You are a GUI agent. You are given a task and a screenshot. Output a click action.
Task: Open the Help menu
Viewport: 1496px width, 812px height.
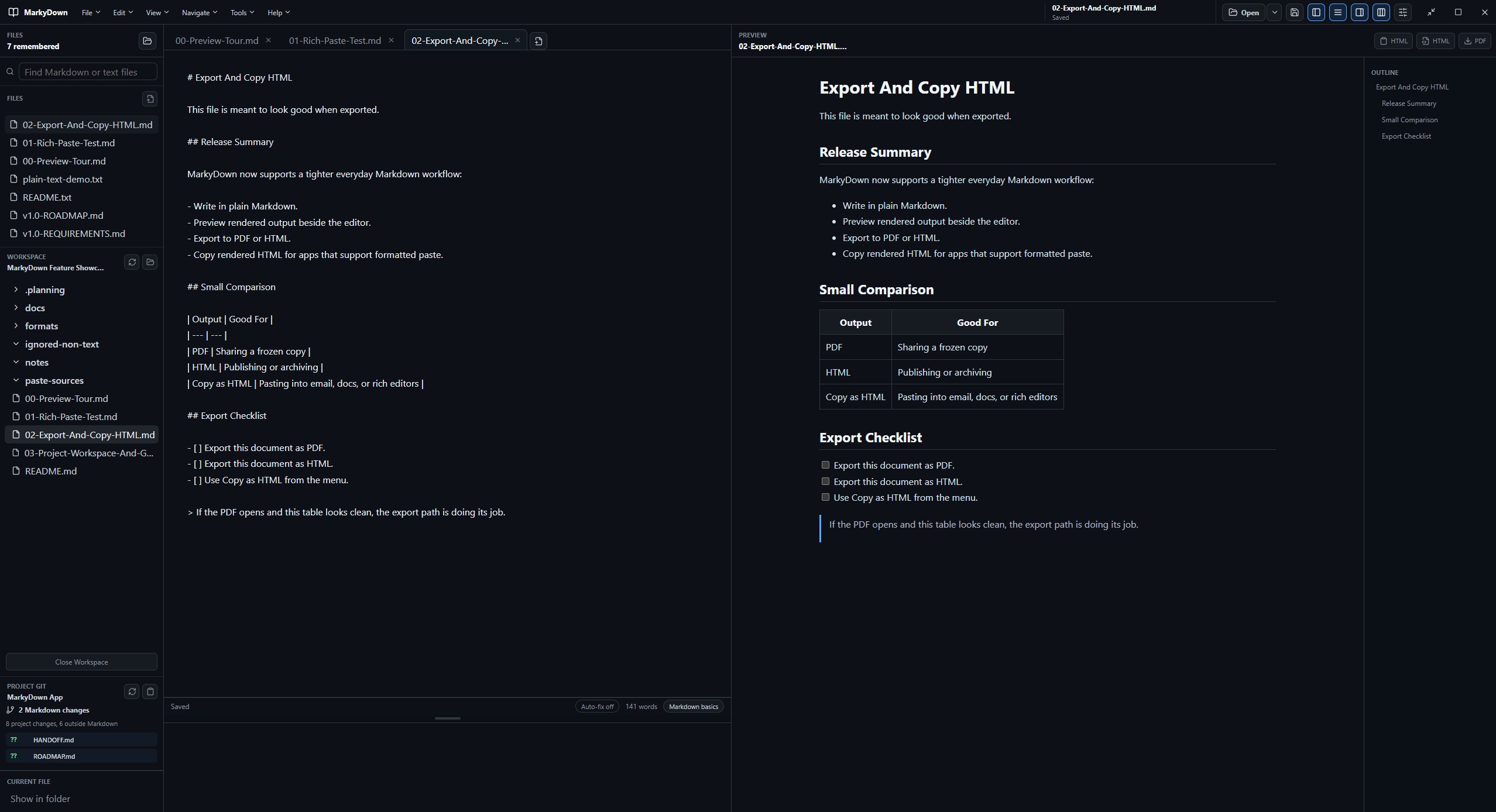pyautogui.click(x=279, y=12)
